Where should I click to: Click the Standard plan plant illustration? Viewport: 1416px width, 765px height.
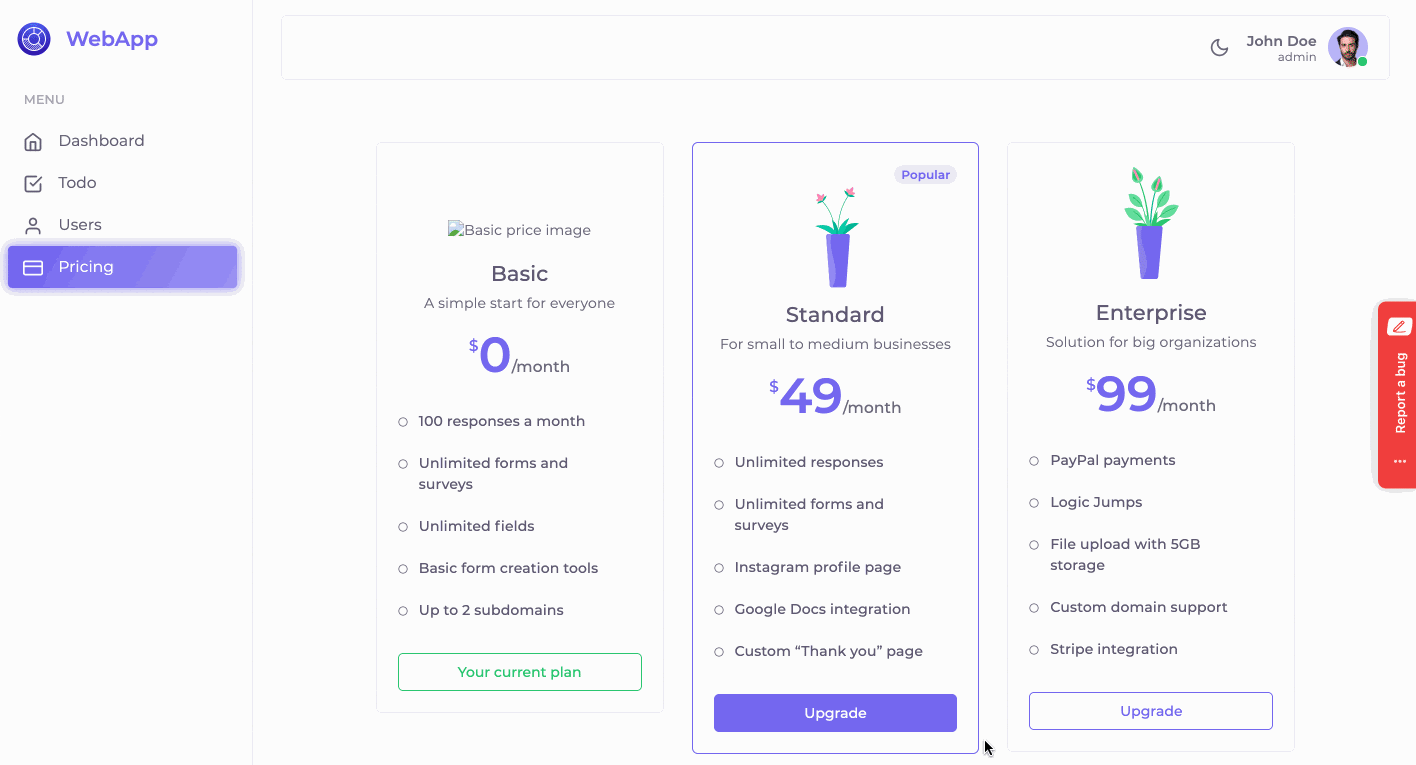pos(837,237)
